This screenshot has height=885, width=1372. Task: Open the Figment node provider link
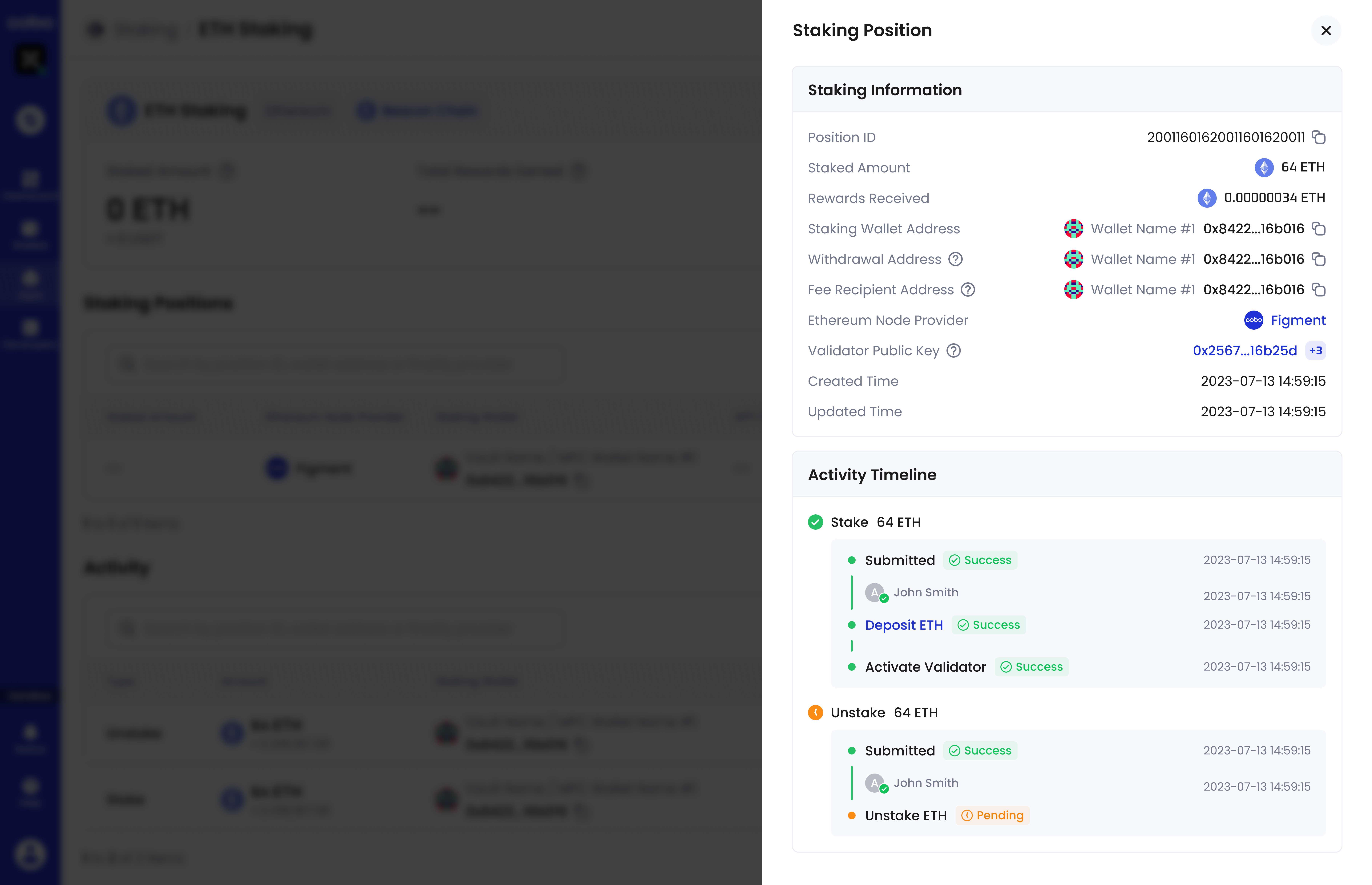(x=1298, y=320)
